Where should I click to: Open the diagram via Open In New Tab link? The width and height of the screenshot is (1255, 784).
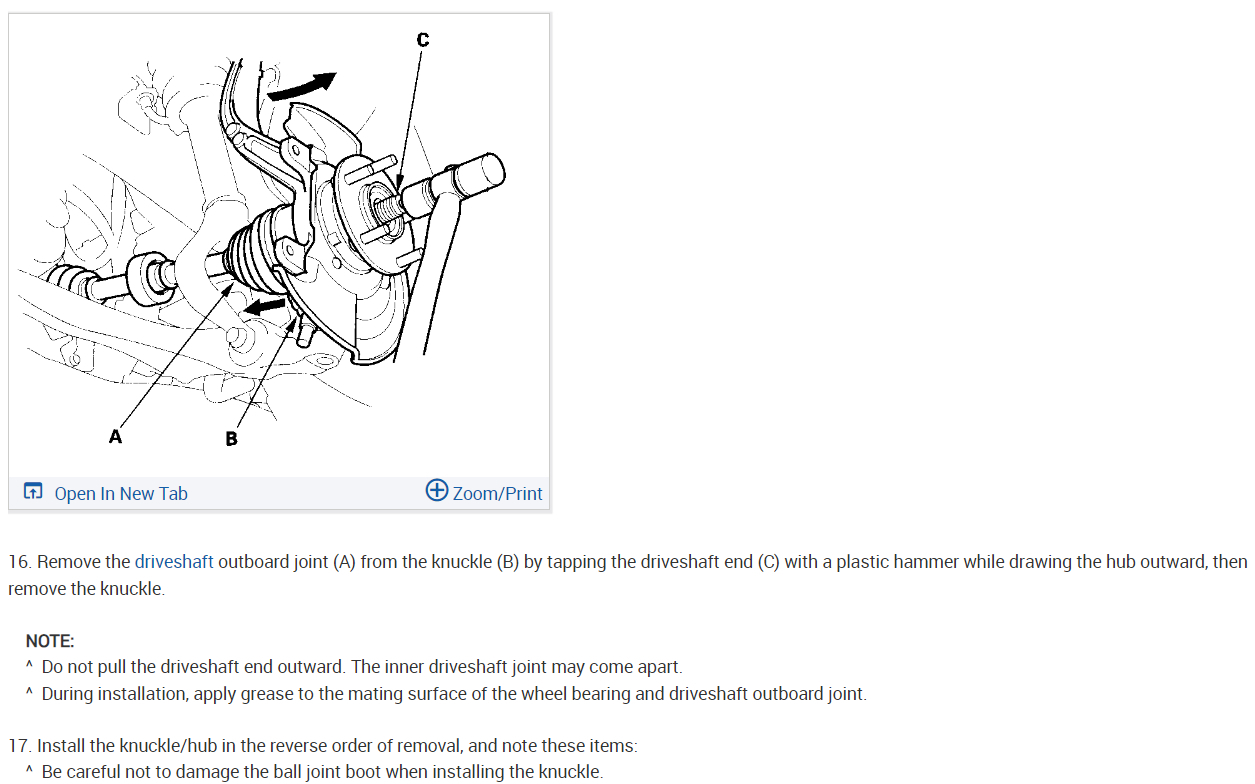[121, 493]
